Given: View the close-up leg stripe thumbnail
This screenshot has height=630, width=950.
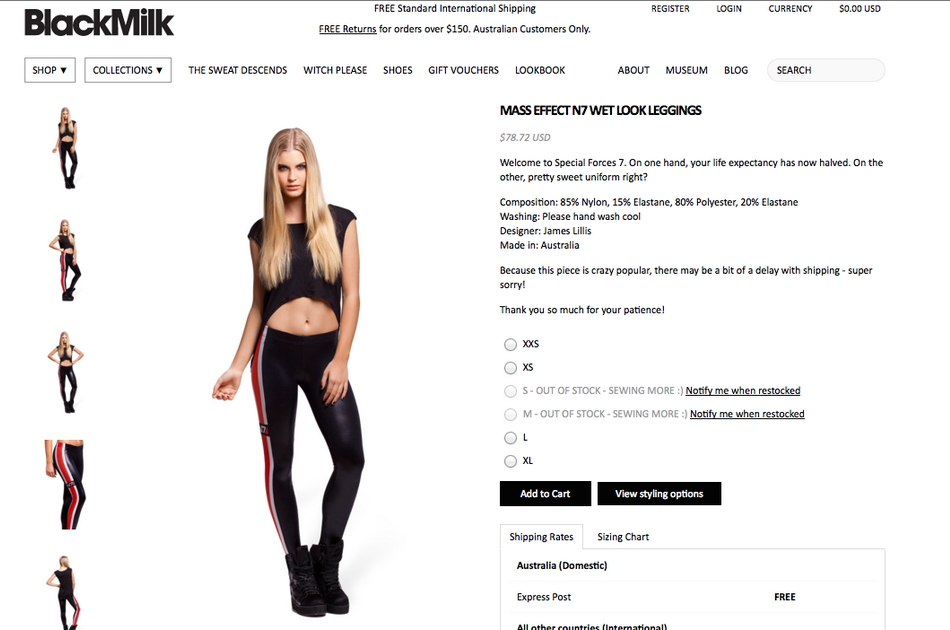Looking at the screenshot, I should click(65, 485).
